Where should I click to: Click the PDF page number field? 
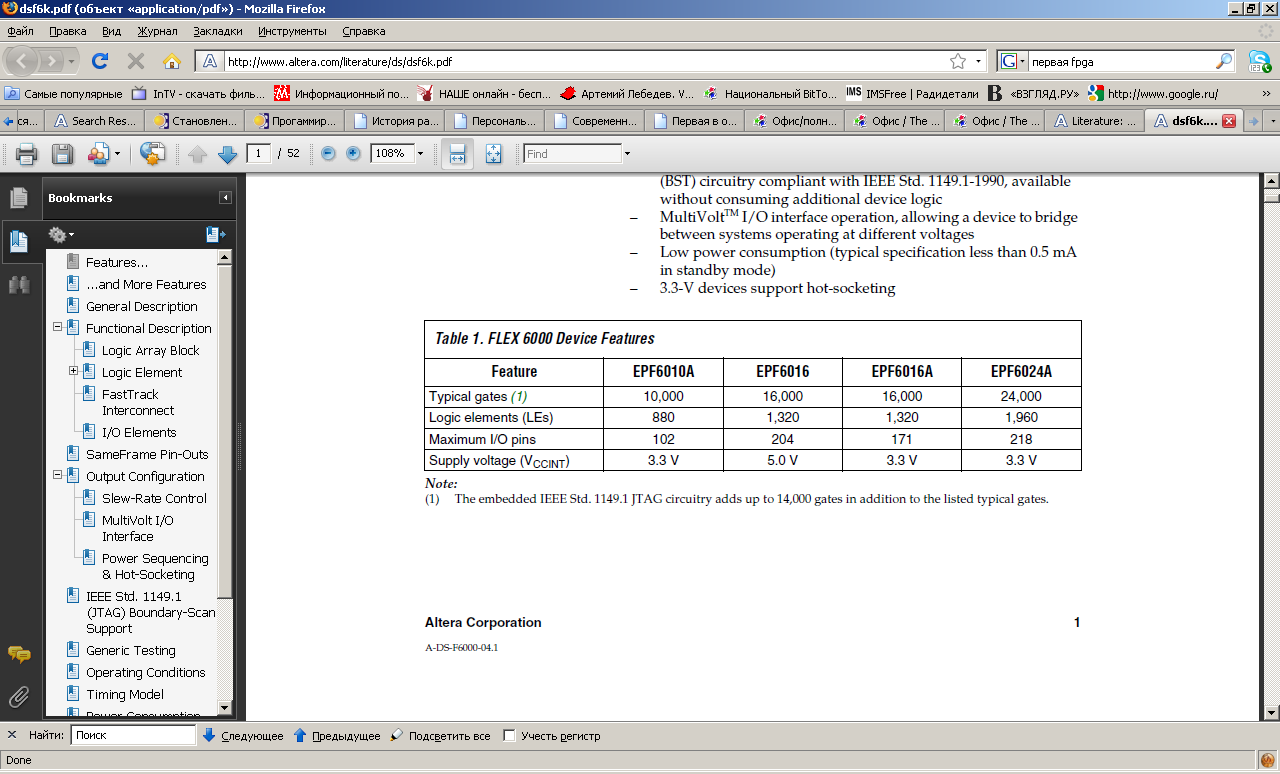click(259, 154)
